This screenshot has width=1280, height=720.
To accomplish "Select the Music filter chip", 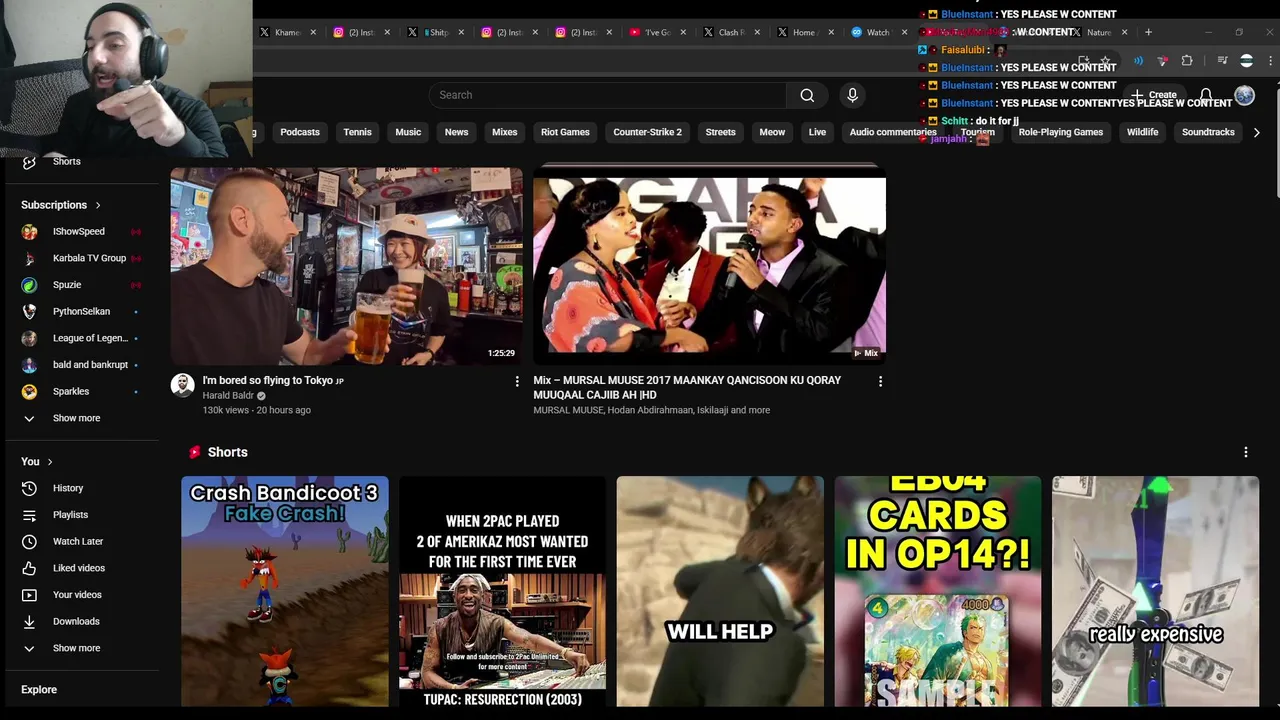I will tap(408, 132).
